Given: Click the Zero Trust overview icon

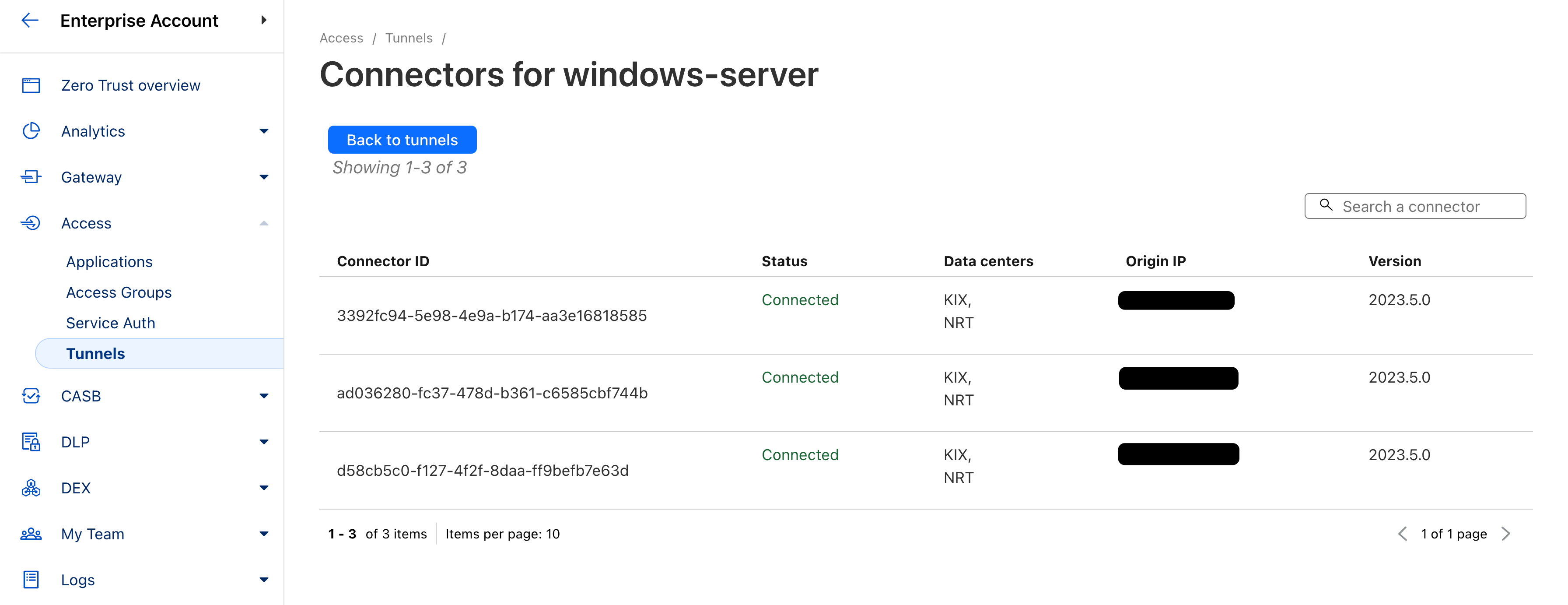Looking at the screenshot, I should [x=31, y=84].
